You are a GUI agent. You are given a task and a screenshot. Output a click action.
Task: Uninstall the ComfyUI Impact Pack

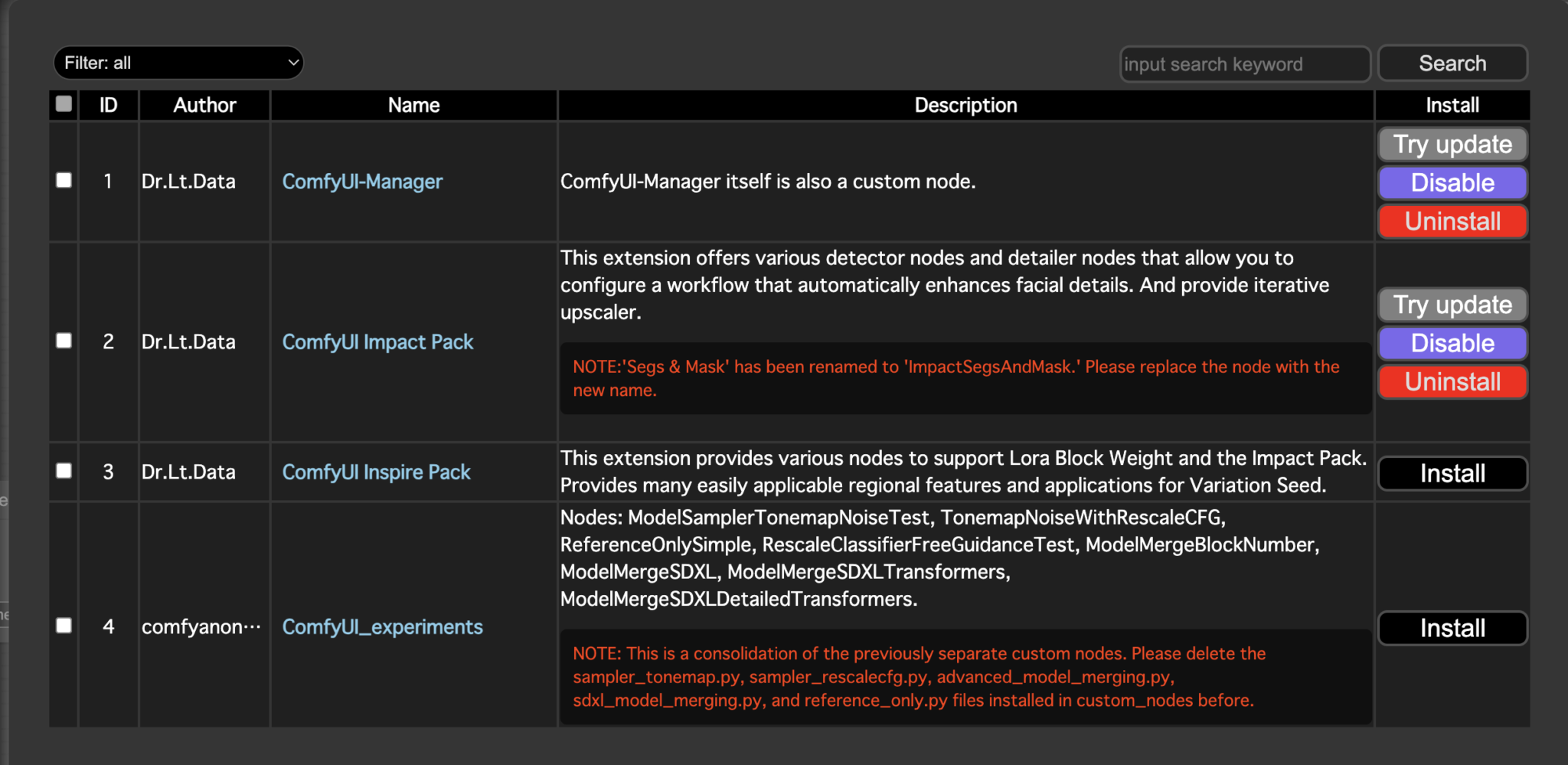1452,381
